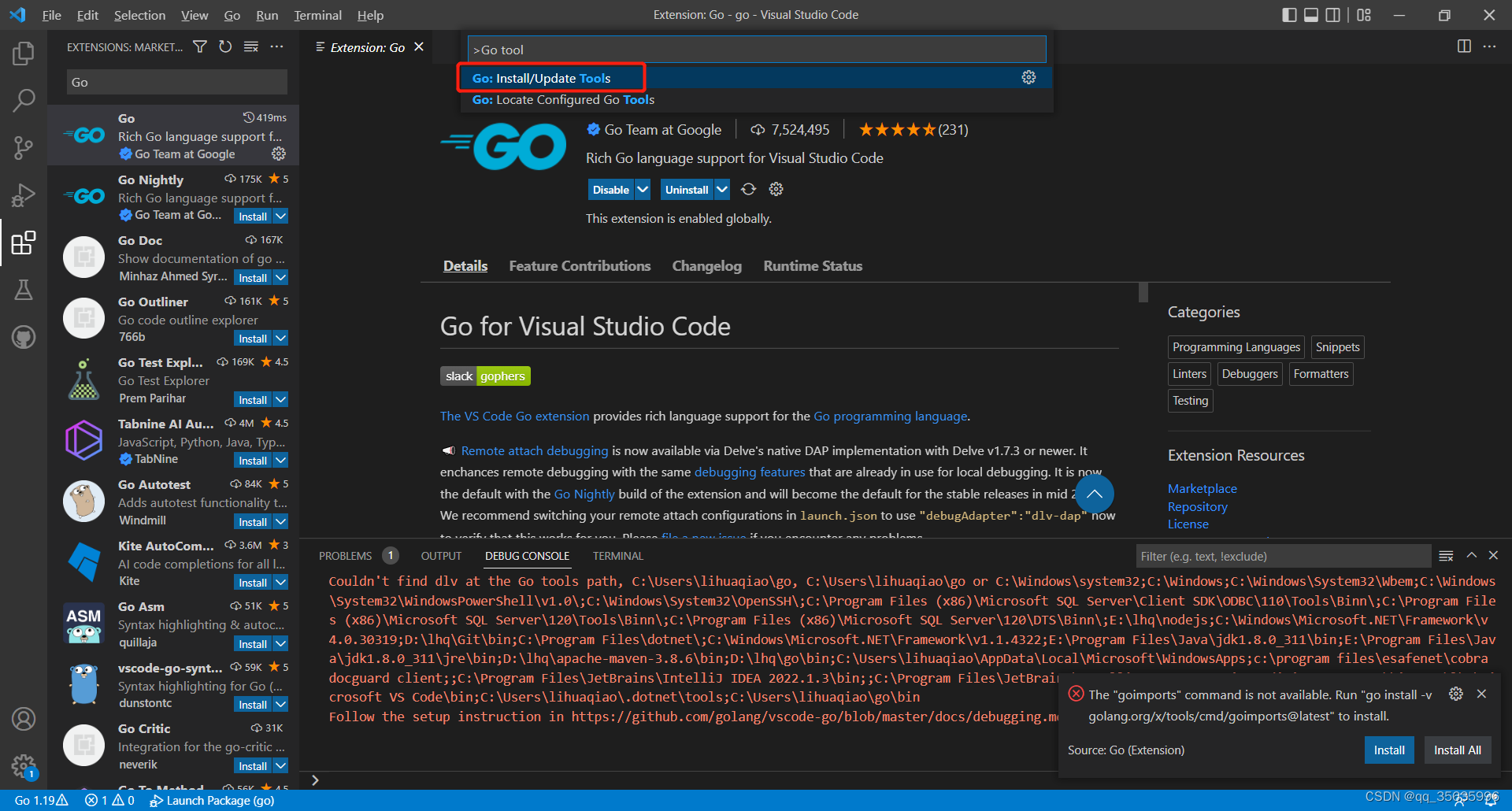Open the Explorer view in activity bar
Image resolution: width=1512 pixels, height=811 pixels.
click(x=24, y=54)
